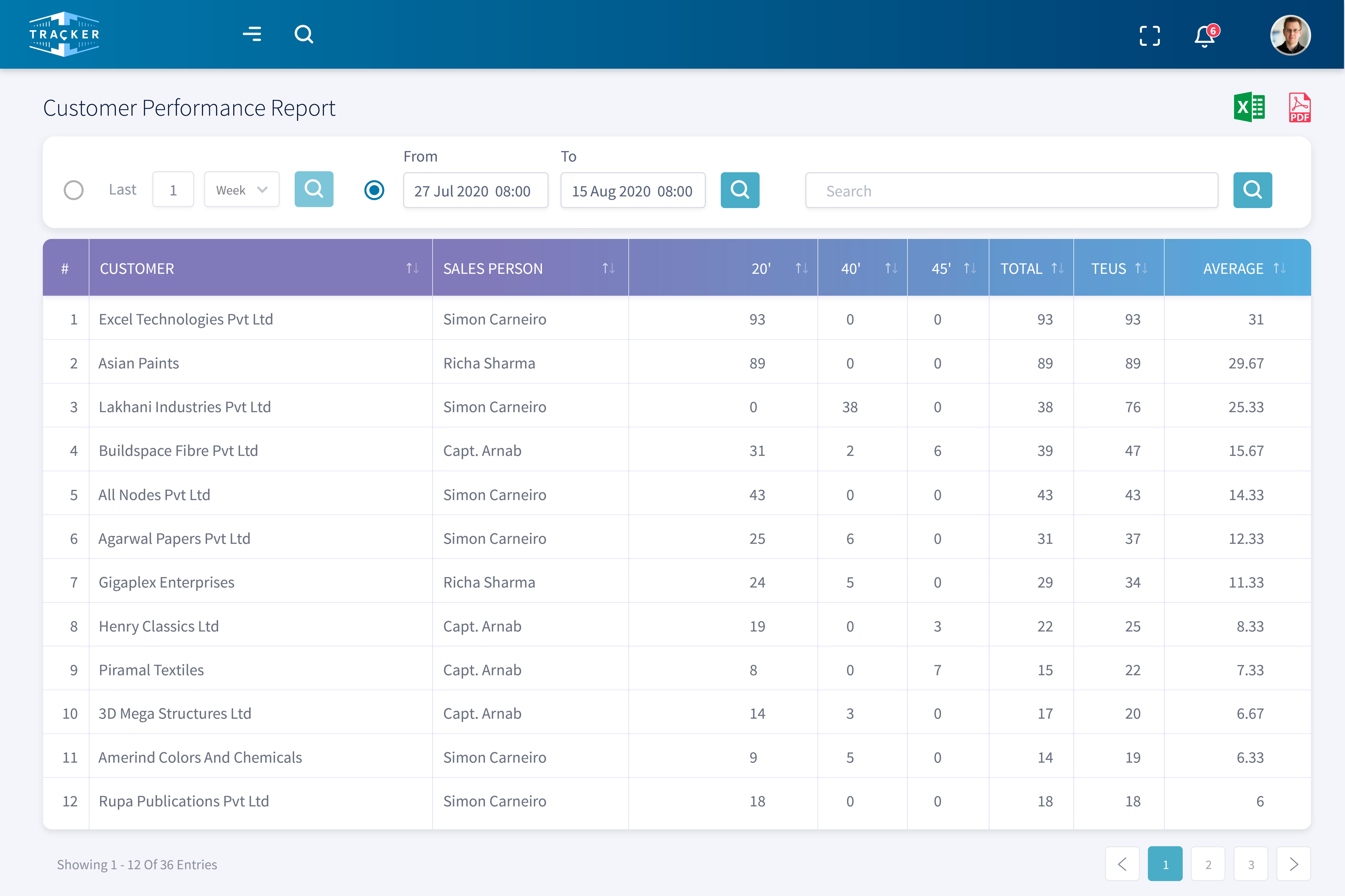Image resolution: width=1345 pixels, height=896 pixels.
Task: Open the Week period dropdown
Action: [242, 190]
